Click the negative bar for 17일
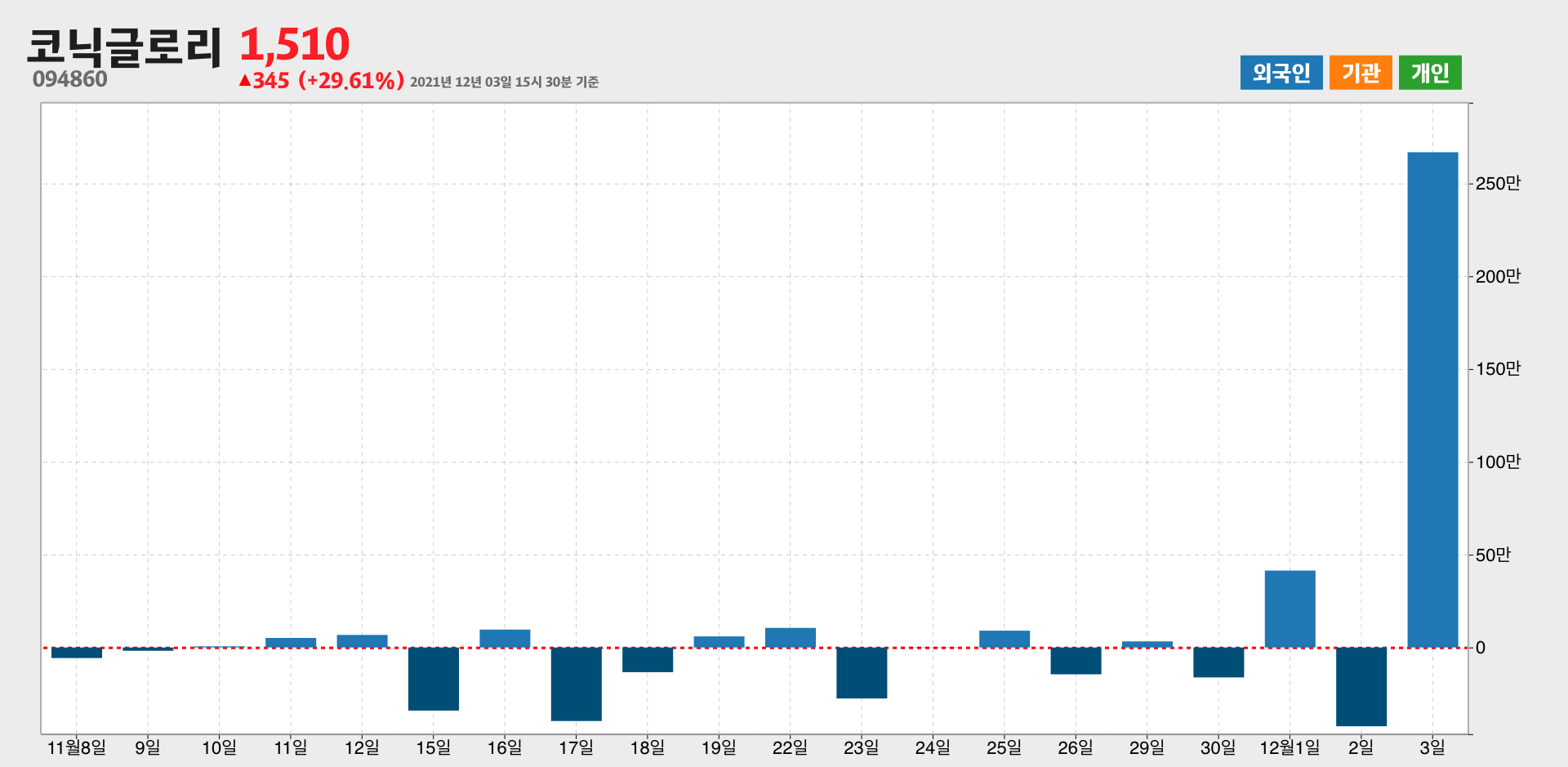This screenshot has height=767, width=1568. (x=576, y=685)
